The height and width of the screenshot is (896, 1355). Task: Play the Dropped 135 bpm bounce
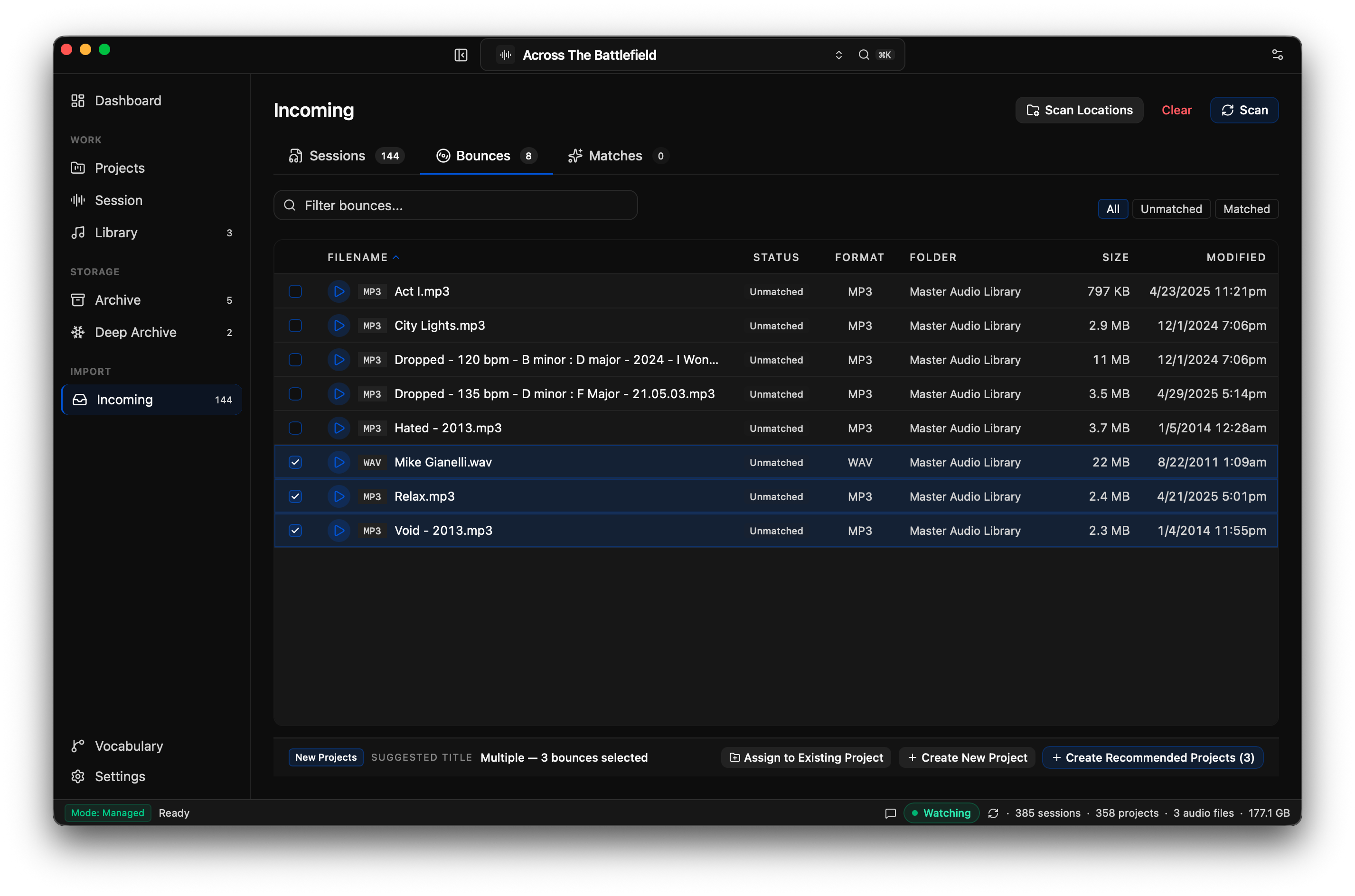pyautogui.click(x=339, y=394)
